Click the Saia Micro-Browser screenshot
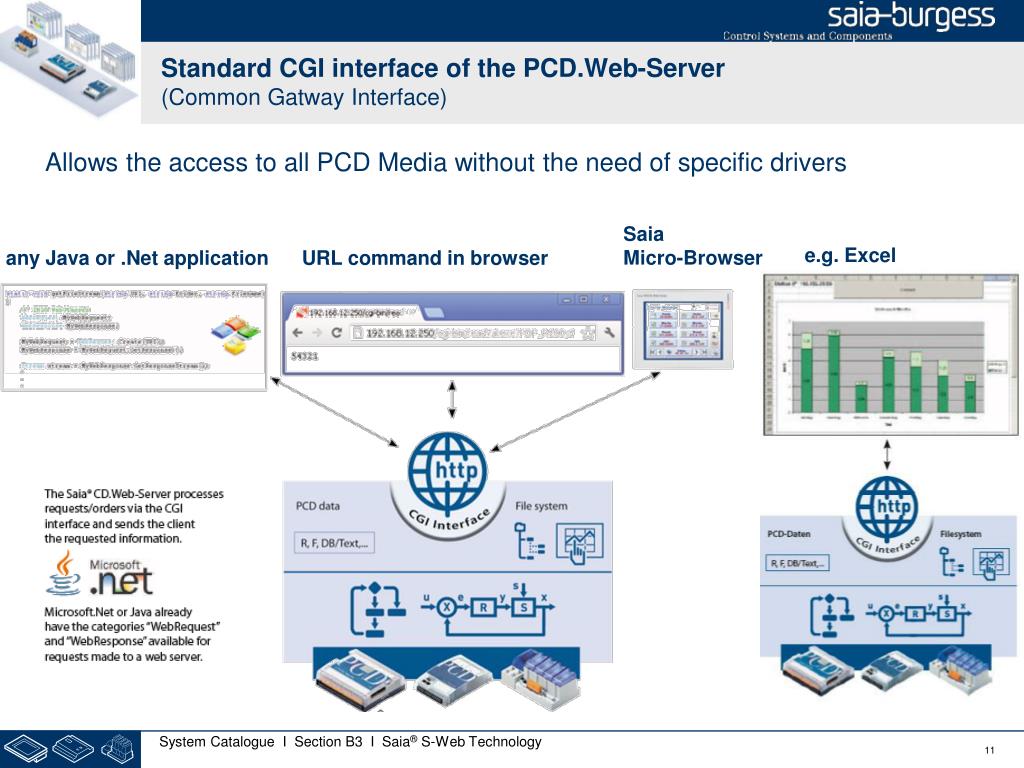Viewport: 1024px width, 768px height. point(682,330)
